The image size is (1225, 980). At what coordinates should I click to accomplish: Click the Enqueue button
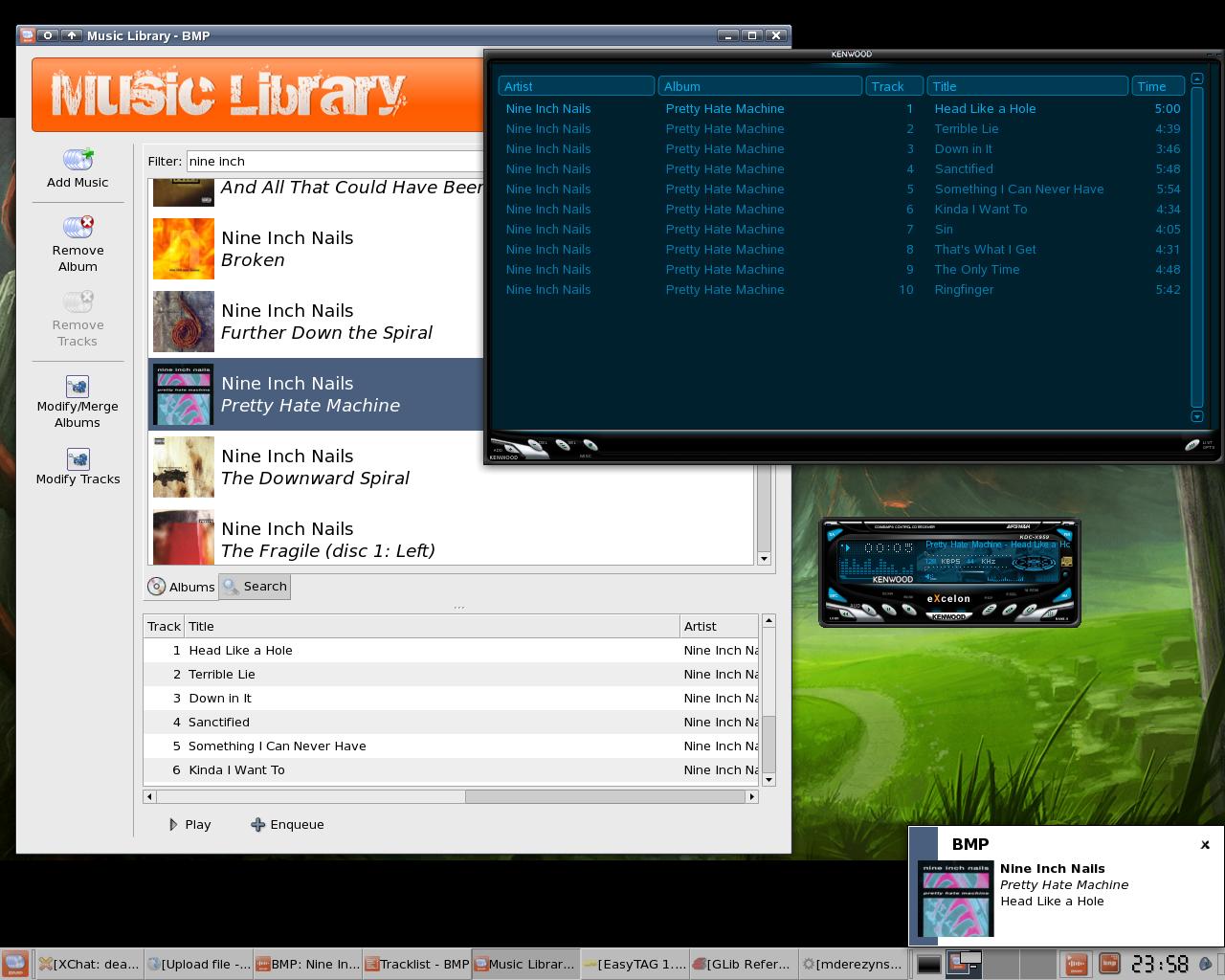pyautogui.click(x=287, y=824)
